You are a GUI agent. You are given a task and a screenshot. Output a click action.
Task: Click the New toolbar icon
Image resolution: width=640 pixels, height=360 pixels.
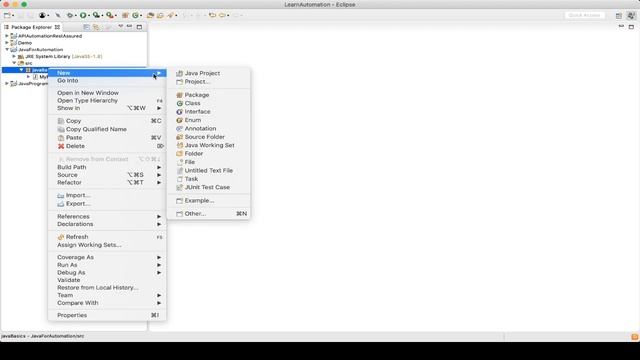pyautogui.click(x=7, y=16)
